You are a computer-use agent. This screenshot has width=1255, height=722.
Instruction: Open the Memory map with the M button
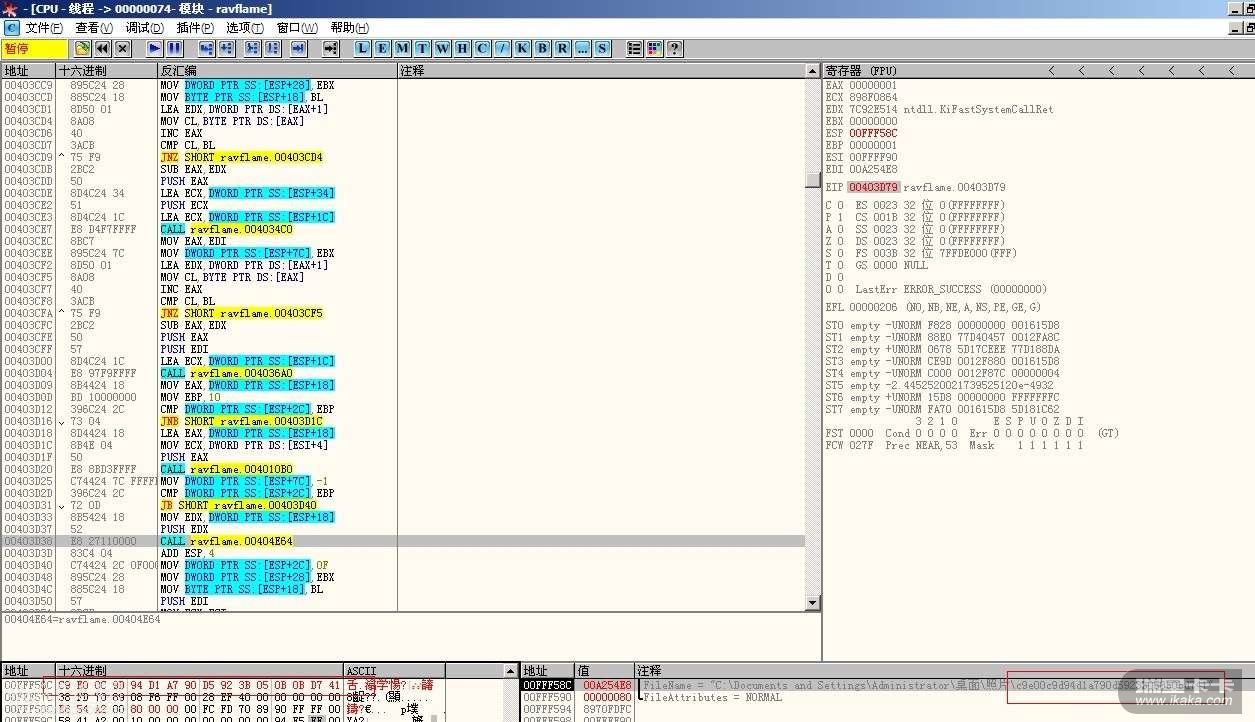click(x=402, y=48)
